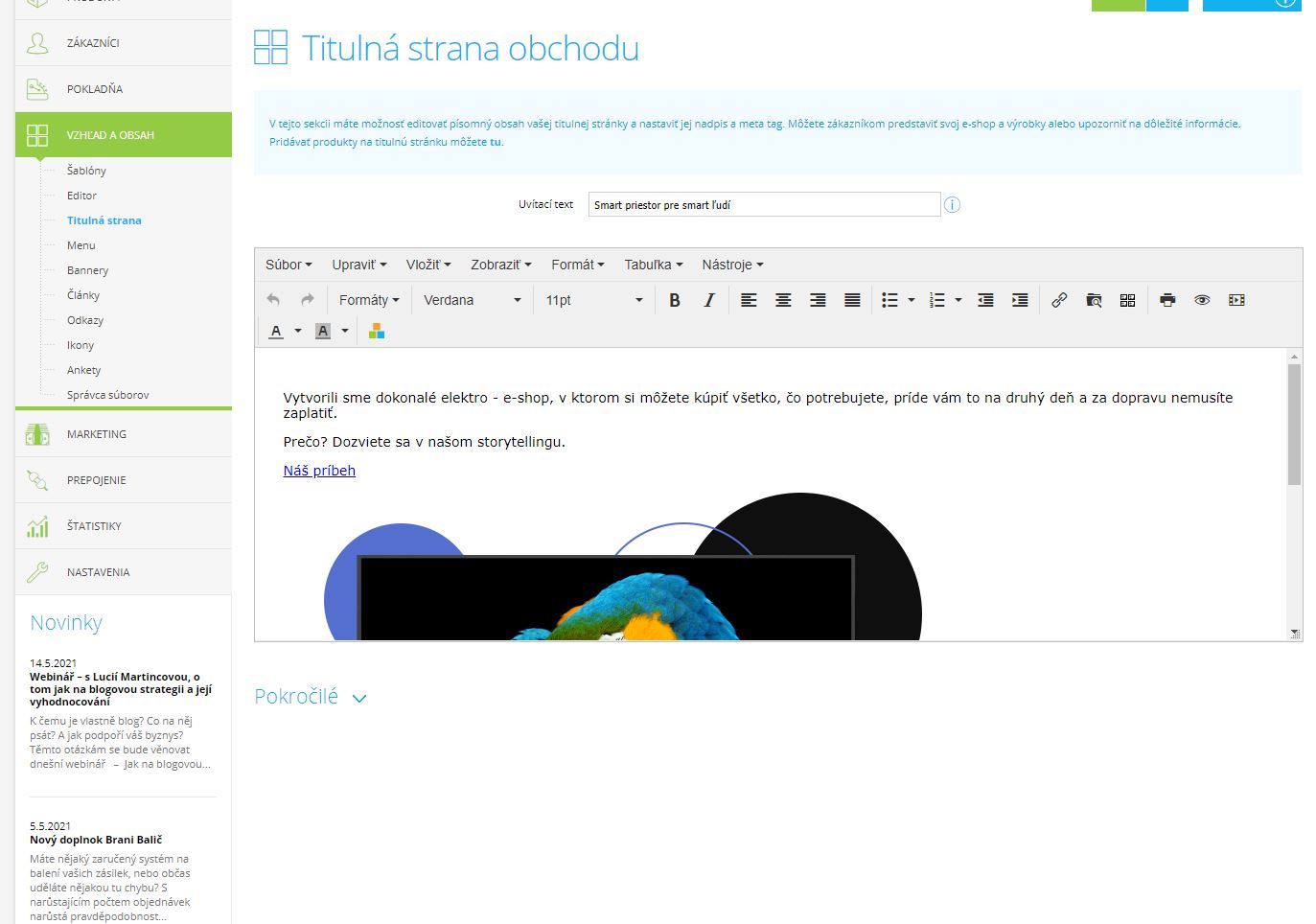Screen dimensions: 1316x924
Task: Print the editor content
Action: [x=1167, y=300]
